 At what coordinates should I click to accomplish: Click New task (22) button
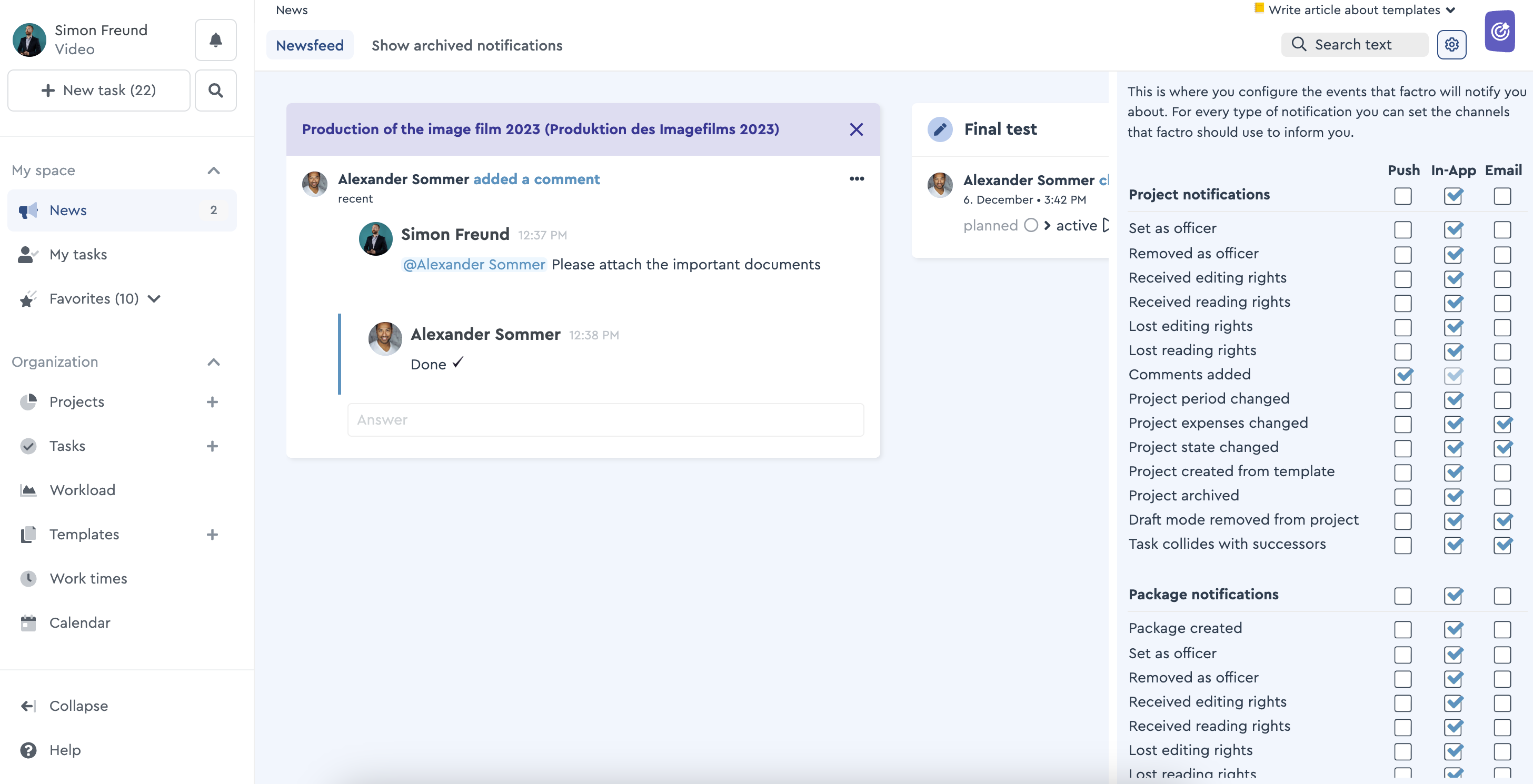[99, 91]
